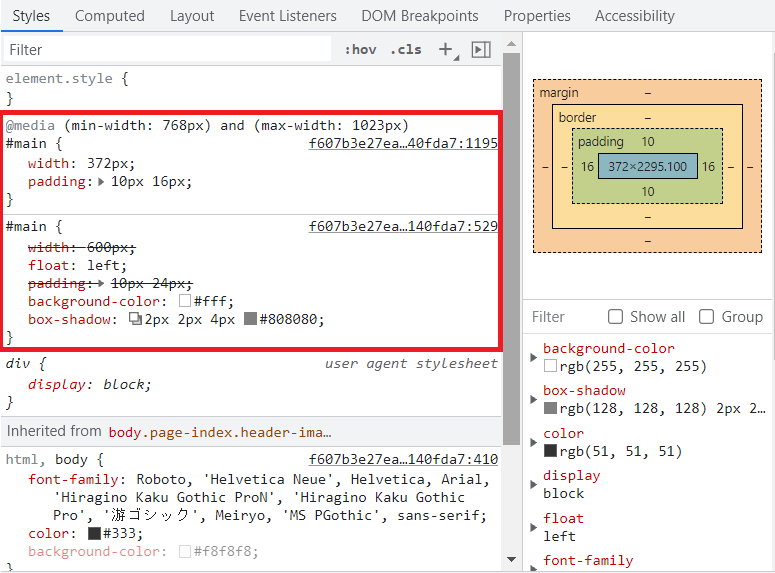This screenshot has width=775, height=573.
Task: Open color picker for #fff swatch
Action: click(185, 301)
